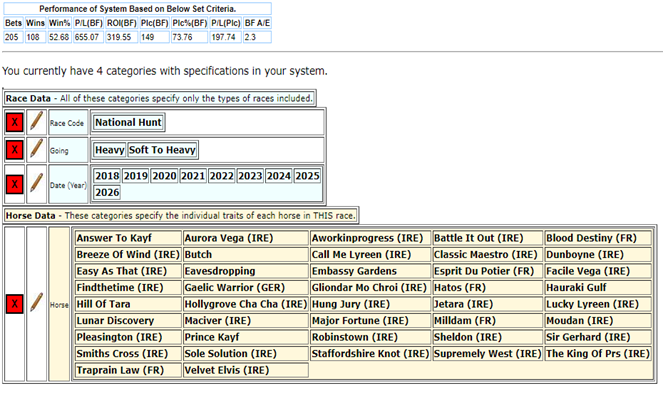
Task: Click horse Hauraki Gulf
Action: [598, 288]
